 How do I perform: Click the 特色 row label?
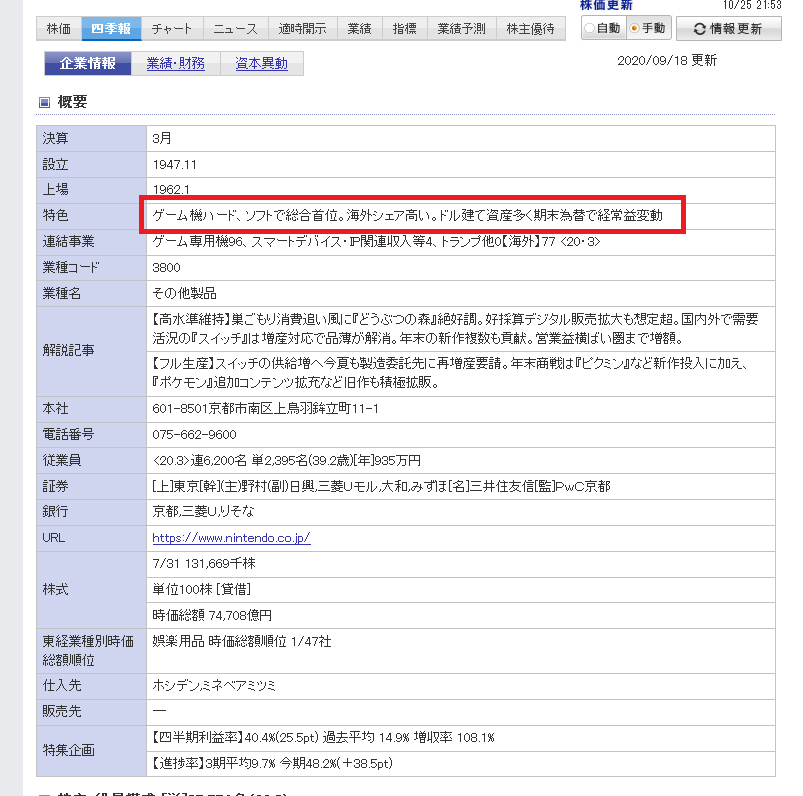tap(55, 216)
